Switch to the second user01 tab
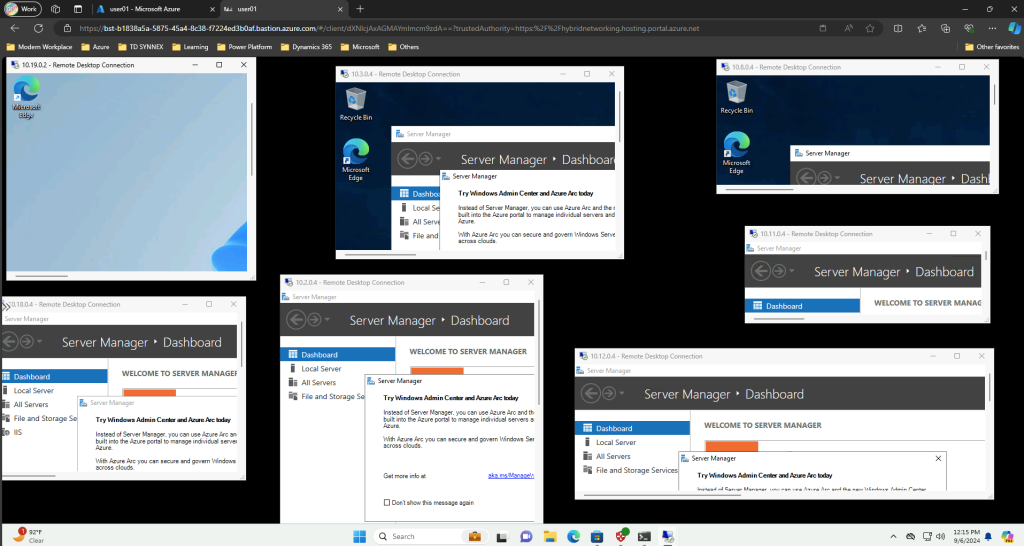Screen dimensions: 1024x546 click(283, 9)
